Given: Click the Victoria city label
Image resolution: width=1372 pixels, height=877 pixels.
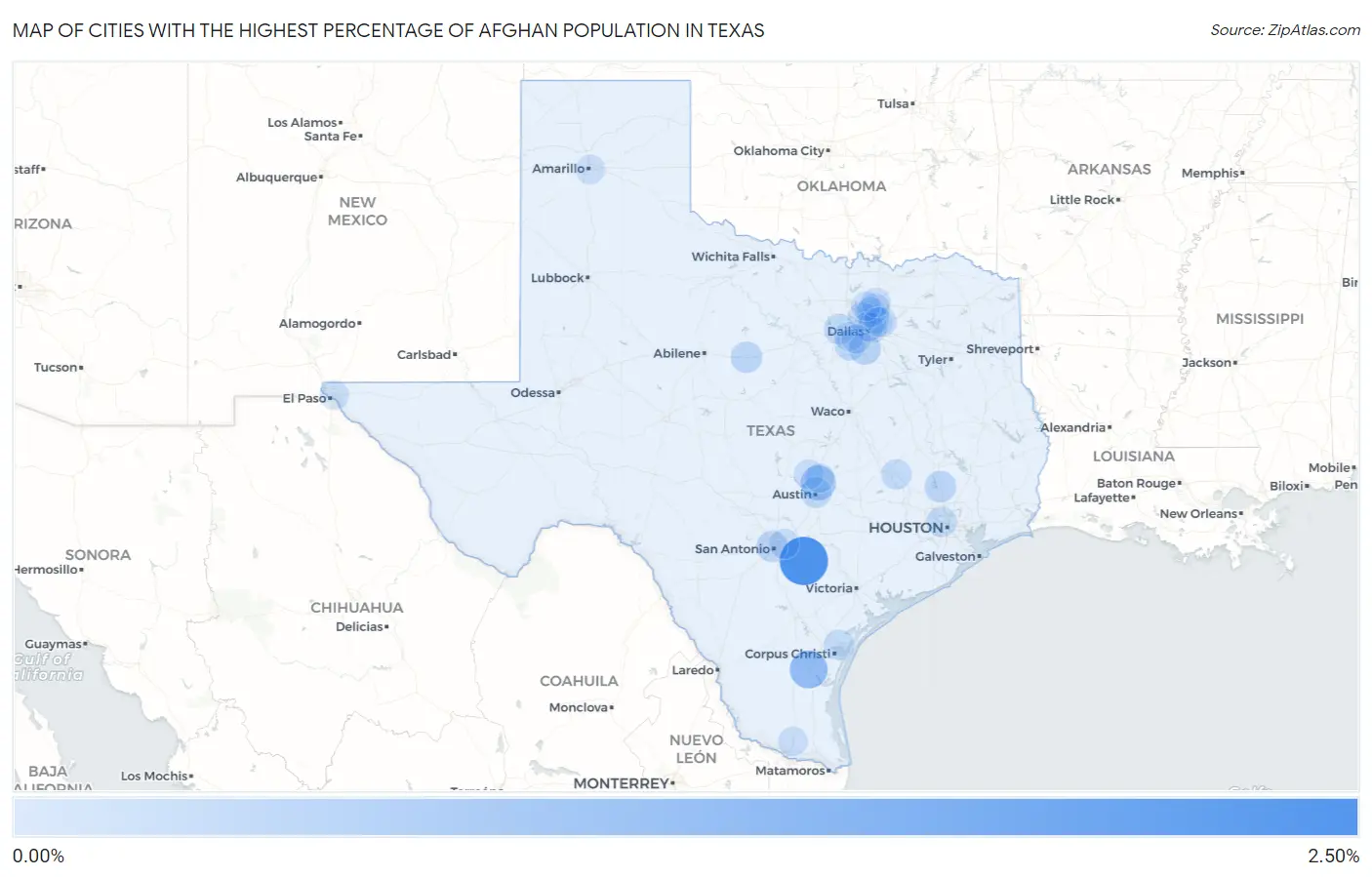Looking at the screenshot, I should 829,588.
